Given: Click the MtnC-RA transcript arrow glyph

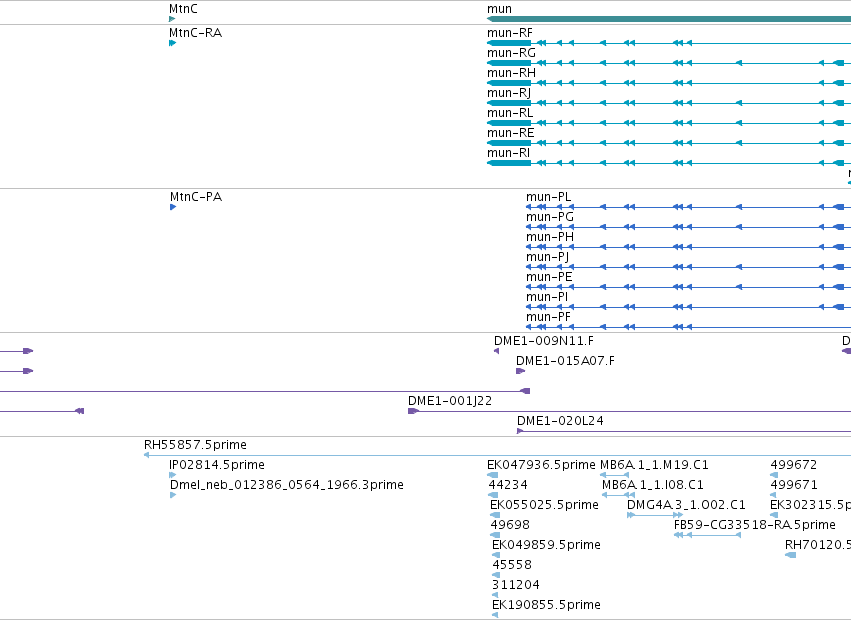Looking at the screenshot, I should [x=173, y=43].
